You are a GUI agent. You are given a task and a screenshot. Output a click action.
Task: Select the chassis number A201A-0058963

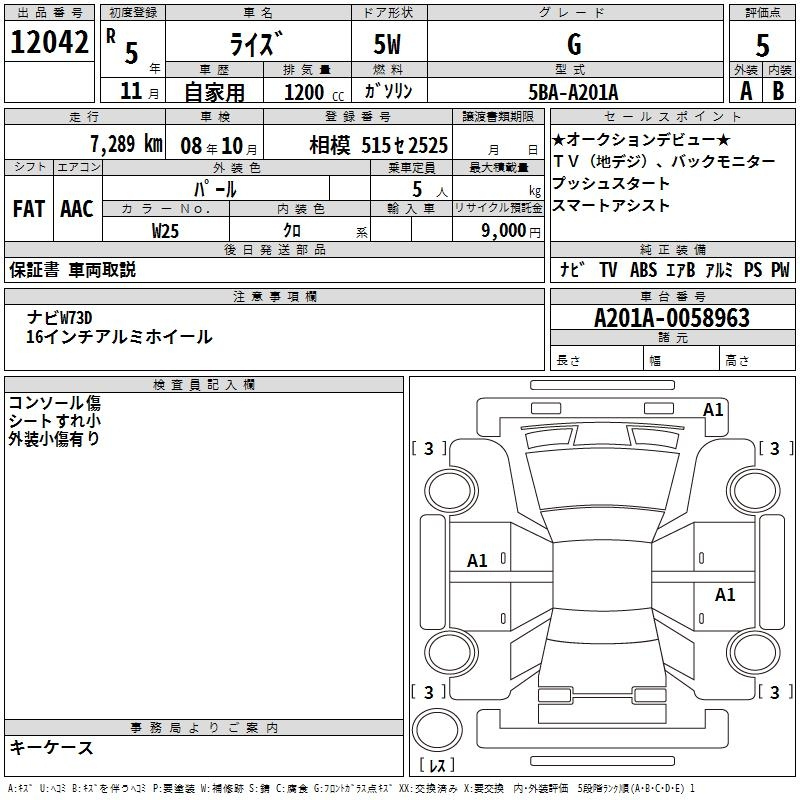[671, 318]
